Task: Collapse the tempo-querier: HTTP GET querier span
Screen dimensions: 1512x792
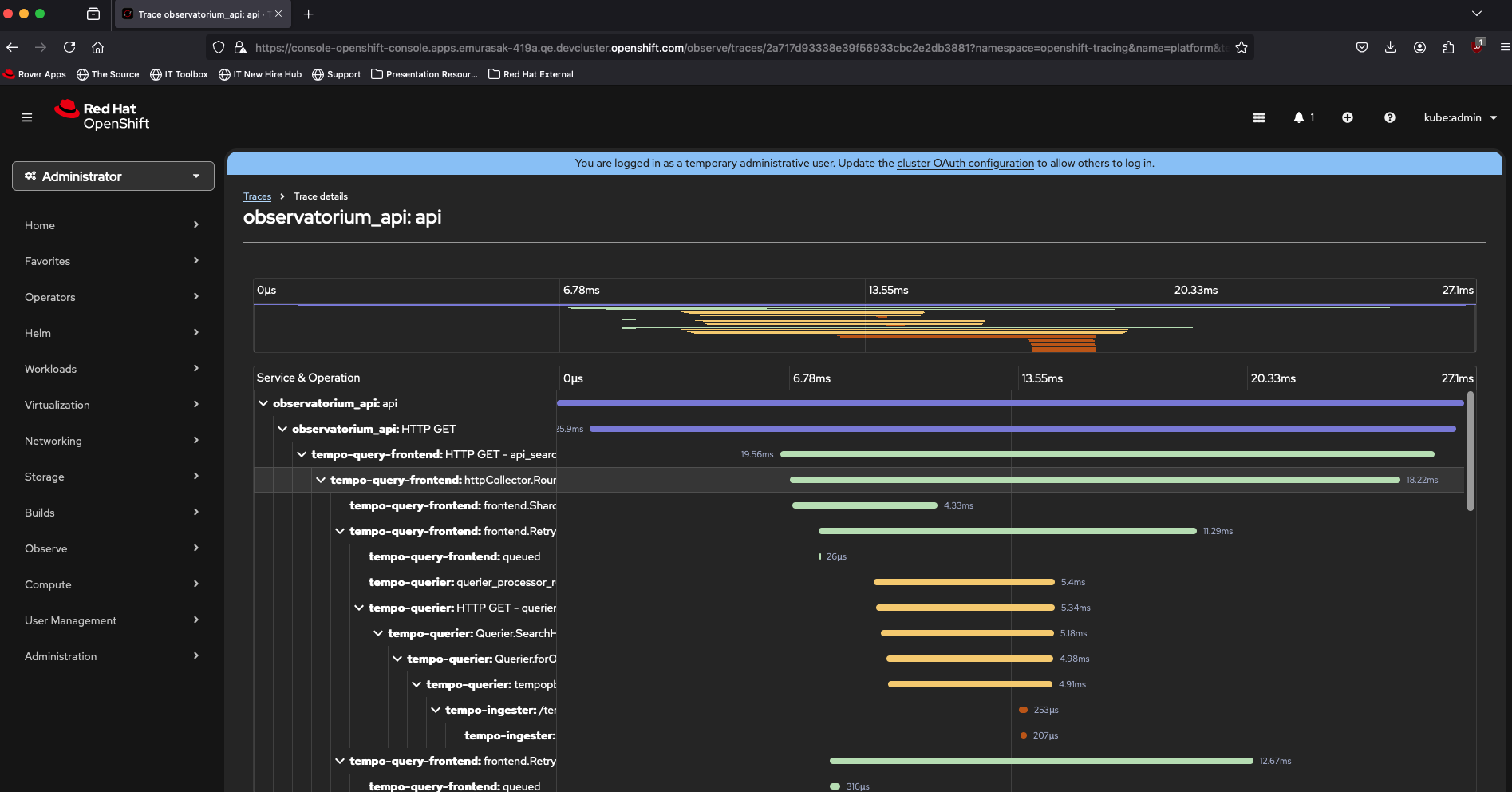Action: pos(359,608)
